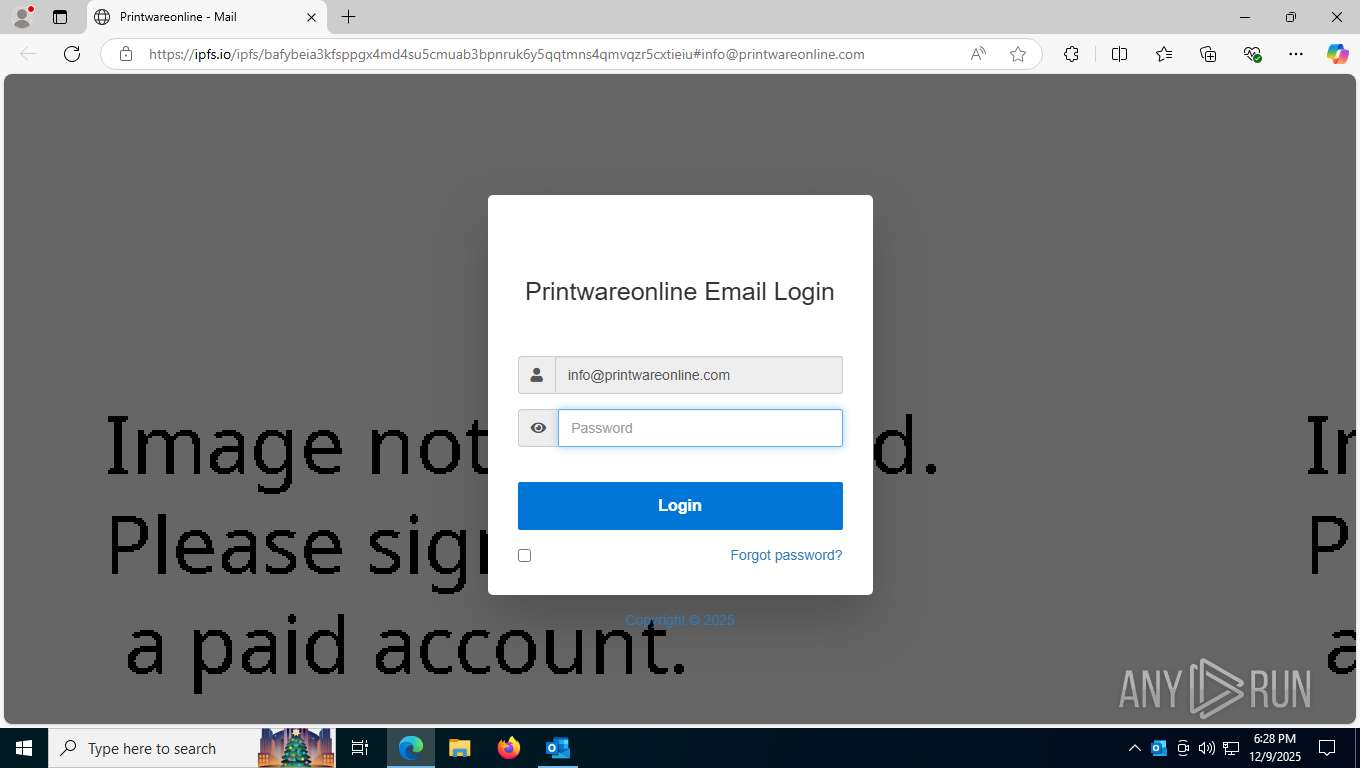Open the Extensions puzzle icon
Screen dimensions: 1360x768
[1071, 54]
